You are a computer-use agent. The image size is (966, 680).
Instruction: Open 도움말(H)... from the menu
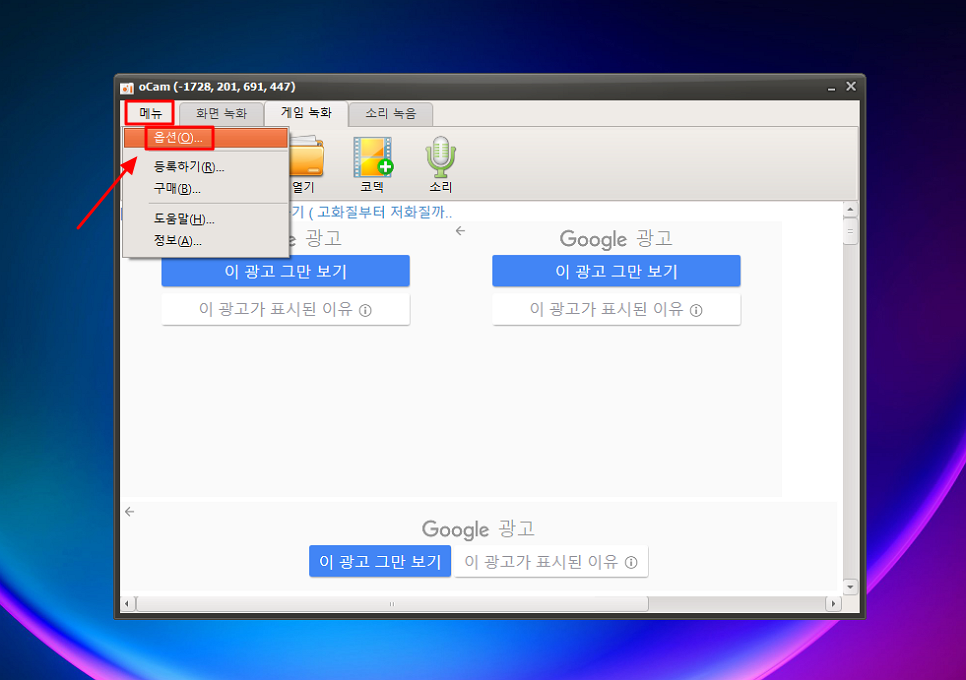tap(206, 219)
